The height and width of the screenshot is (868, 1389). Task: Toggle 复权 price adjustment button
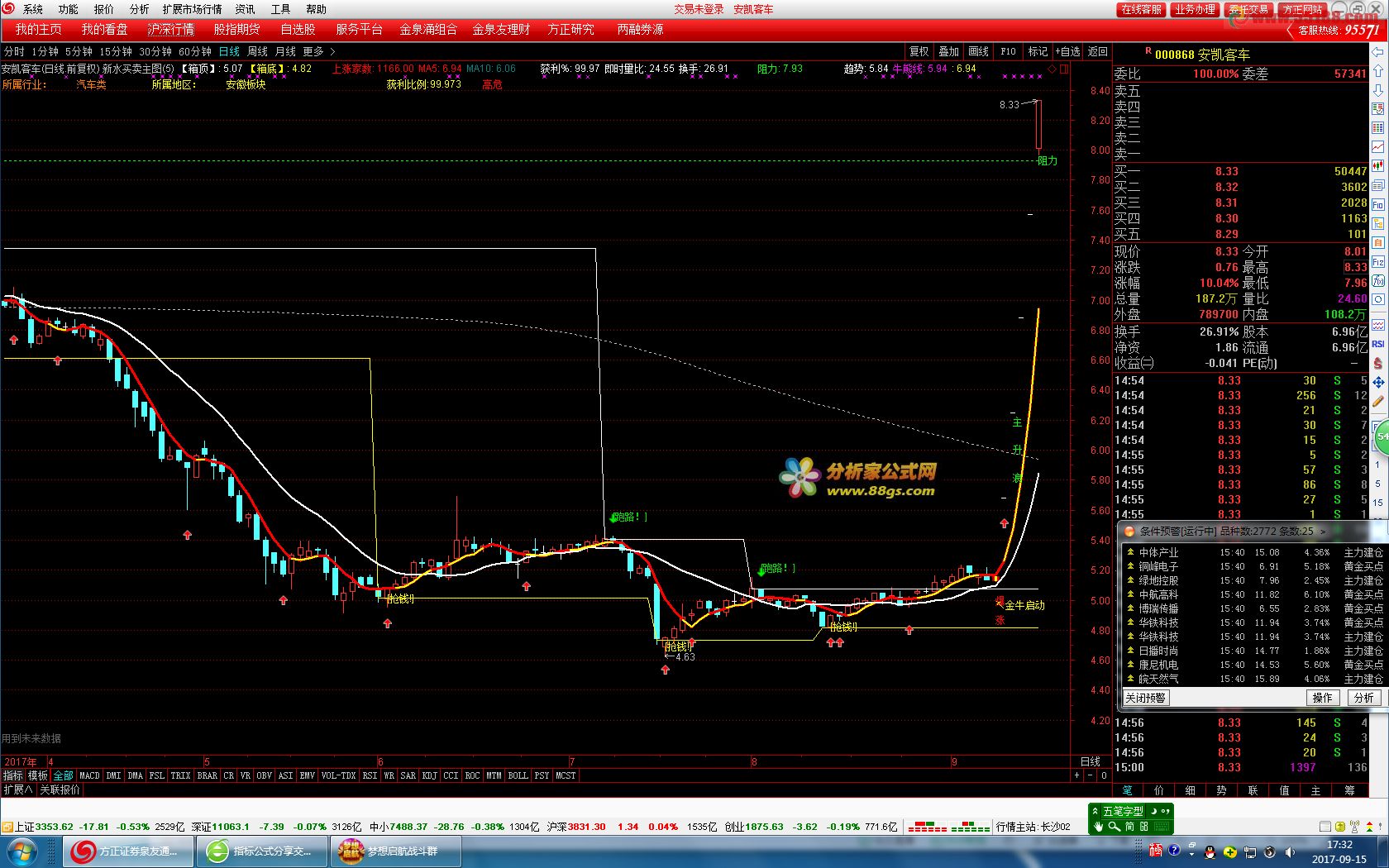(x=919, y=51)
